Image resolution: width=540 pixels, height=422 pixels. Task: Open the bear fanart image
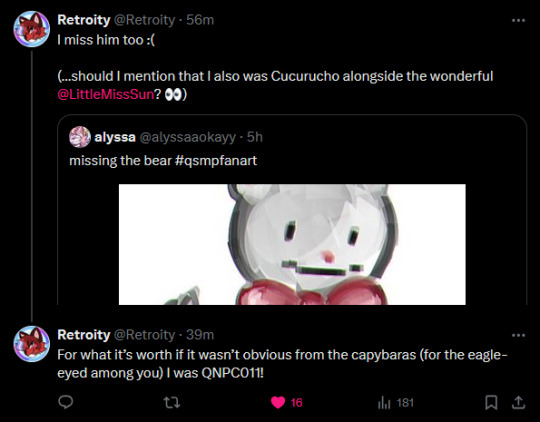point(292,244)
